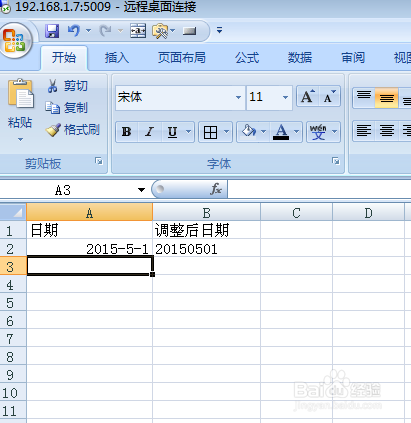Screen dimensions: 411x423
Task: Select row 10 header
Action: point(13,392)
